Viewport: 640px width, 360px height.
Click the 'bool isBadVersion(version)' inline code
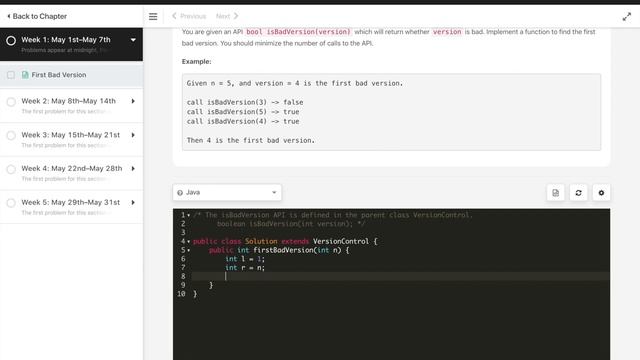point(298,32)
